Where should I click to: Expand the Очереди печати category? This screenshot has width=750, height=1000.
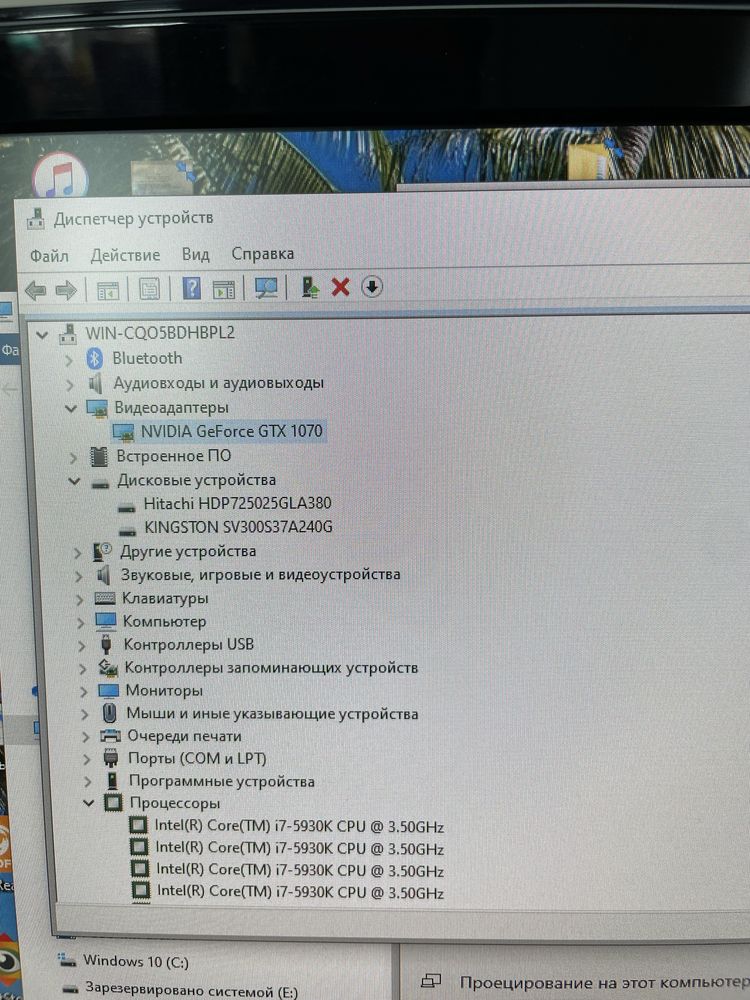click(85, 737)
